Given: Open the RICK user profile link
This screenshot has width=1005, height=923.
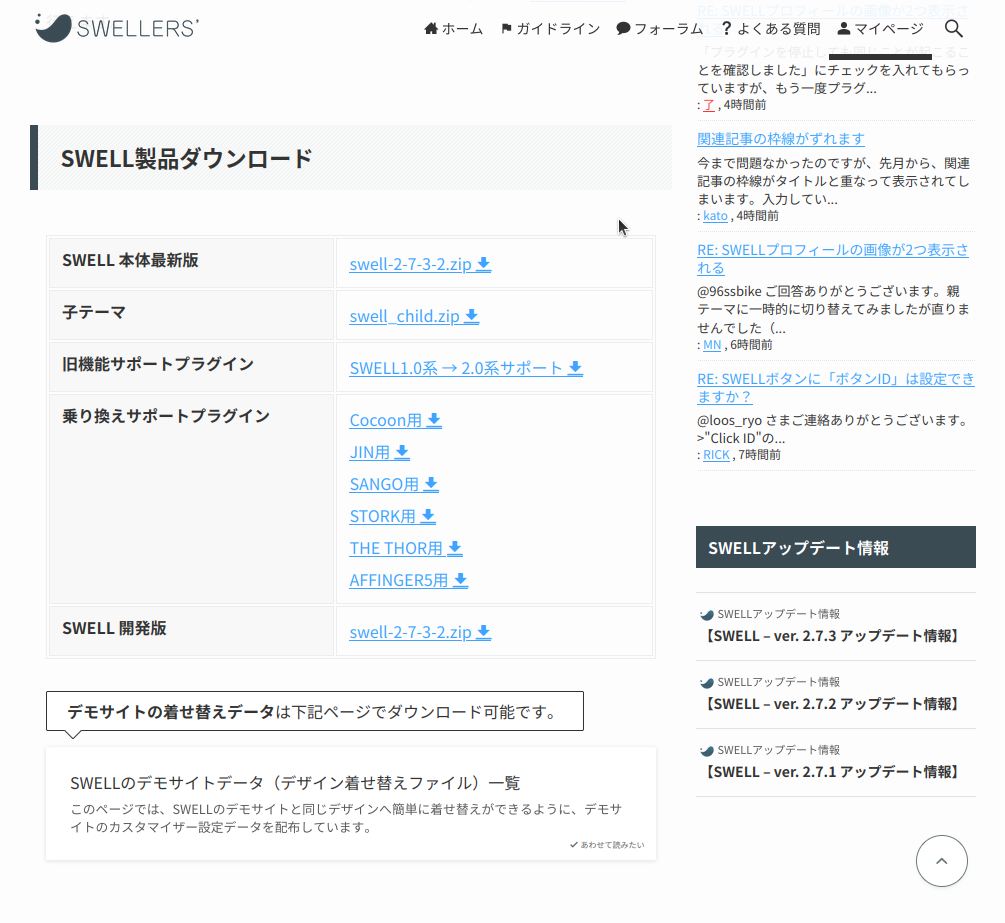Looking at the screenshot, I should pyautogui.click(x=717, y=455).
